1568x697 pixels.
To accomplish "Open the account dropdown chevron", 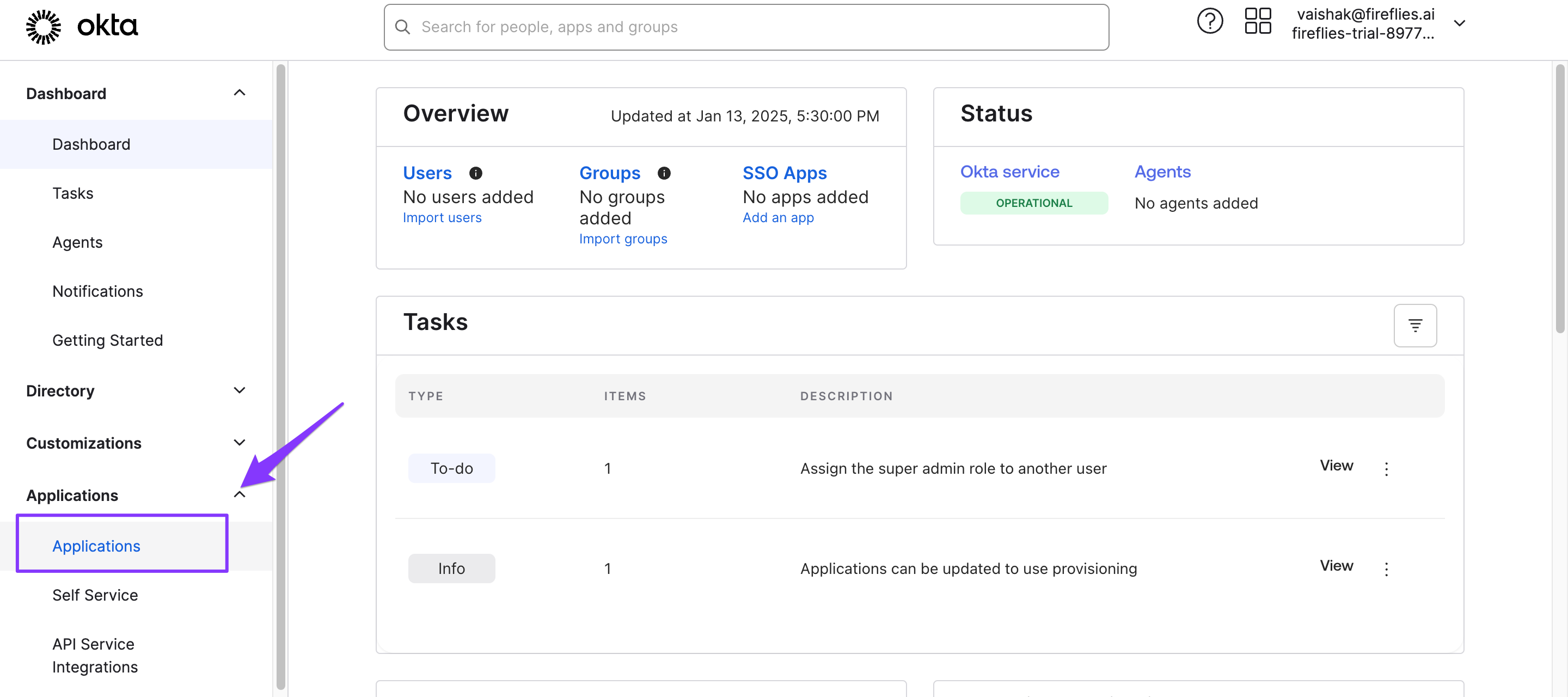I will [x=1459, y=24].
